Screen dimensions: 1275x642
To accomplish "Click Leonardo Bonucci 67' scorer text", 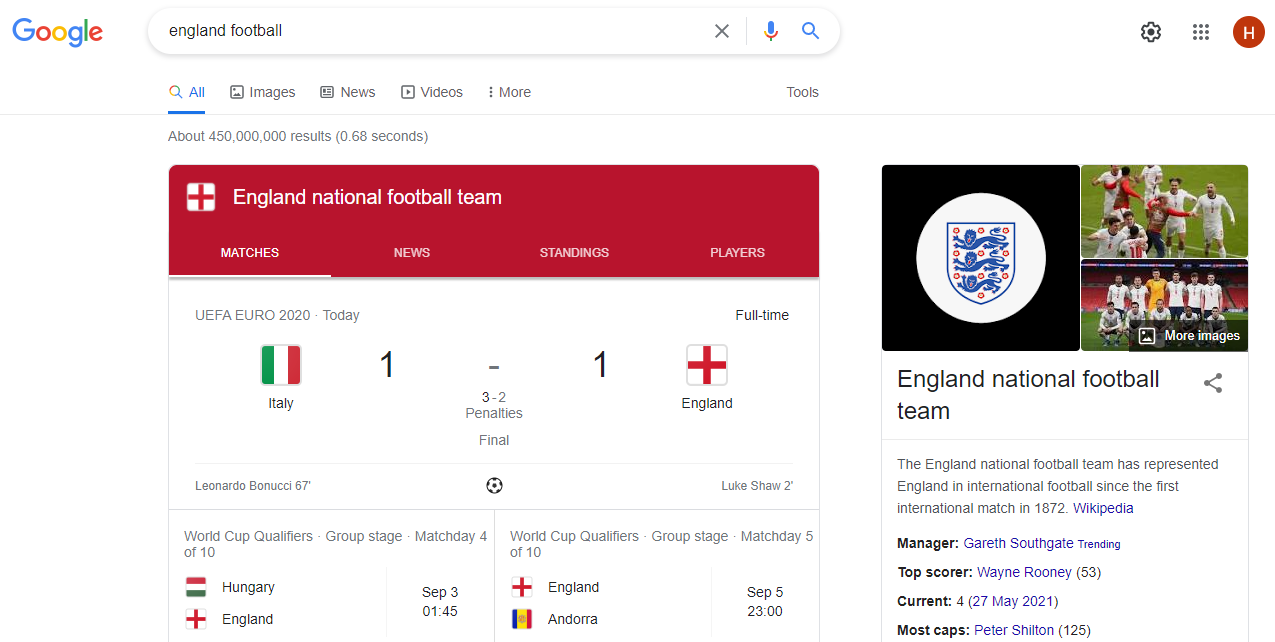I will [253, 486].
